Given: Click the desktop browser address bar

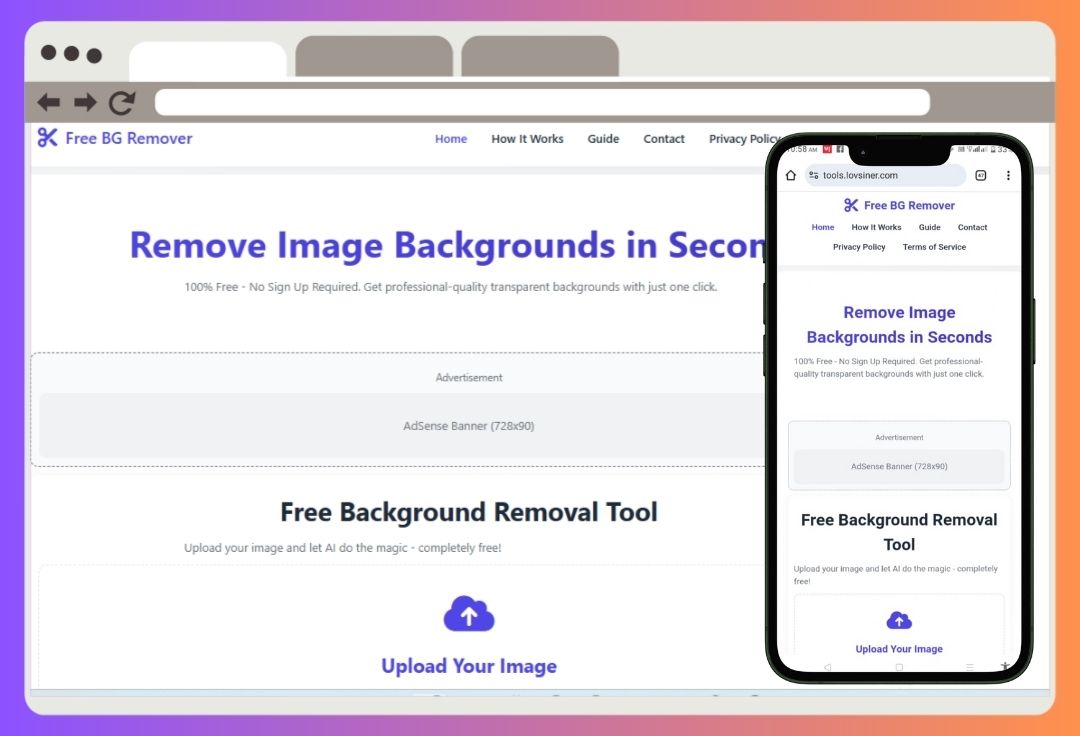Looking at the screenshot, I should coord(542,102).
